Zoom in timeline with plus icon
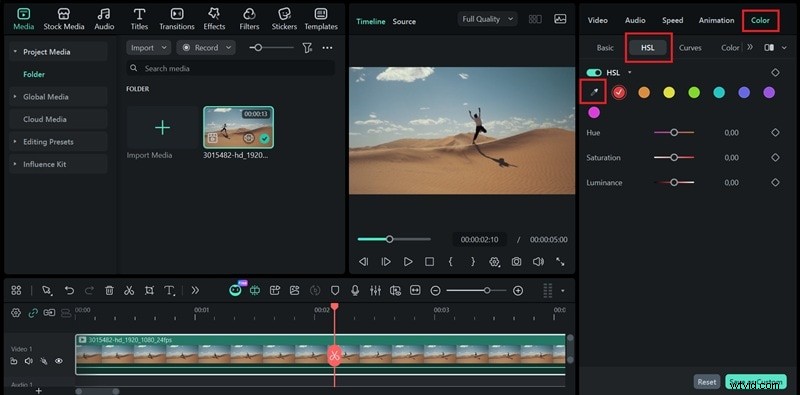The image size is (800, 395). pos(518,290)
